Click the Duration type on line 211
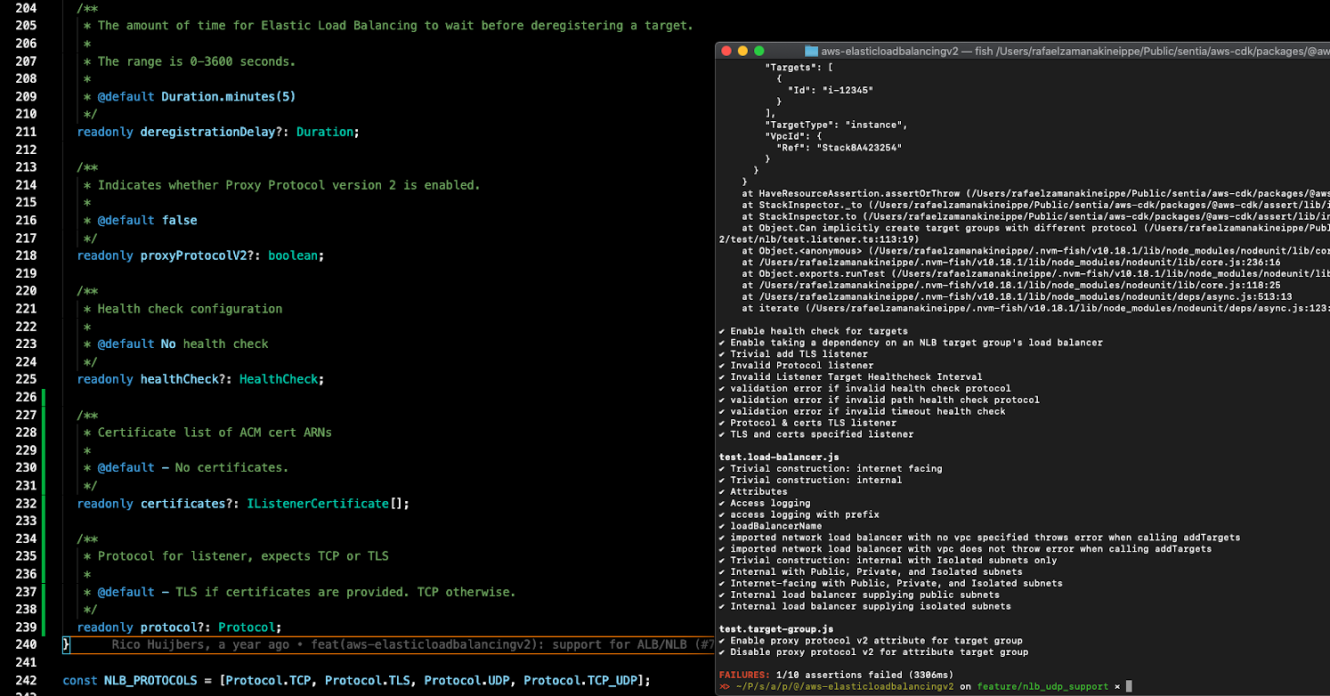The image size is (1330, 696). pos(325,132)
